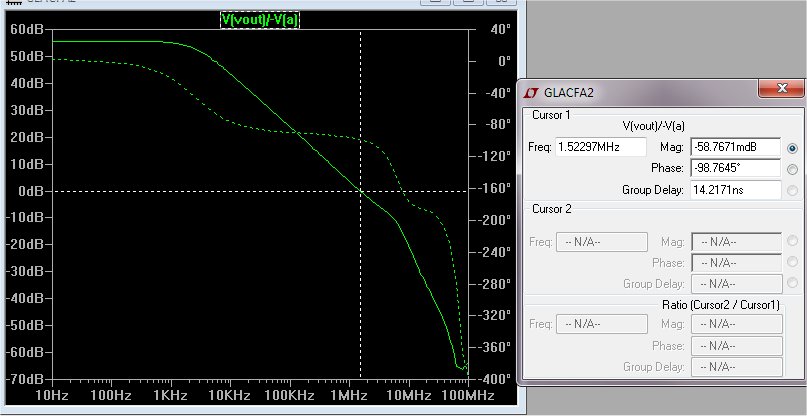The width and height of the screenshot is (807, 417).
Task: Select the Cursor 1 Group Delay radio button
Action: pos(792,190)
